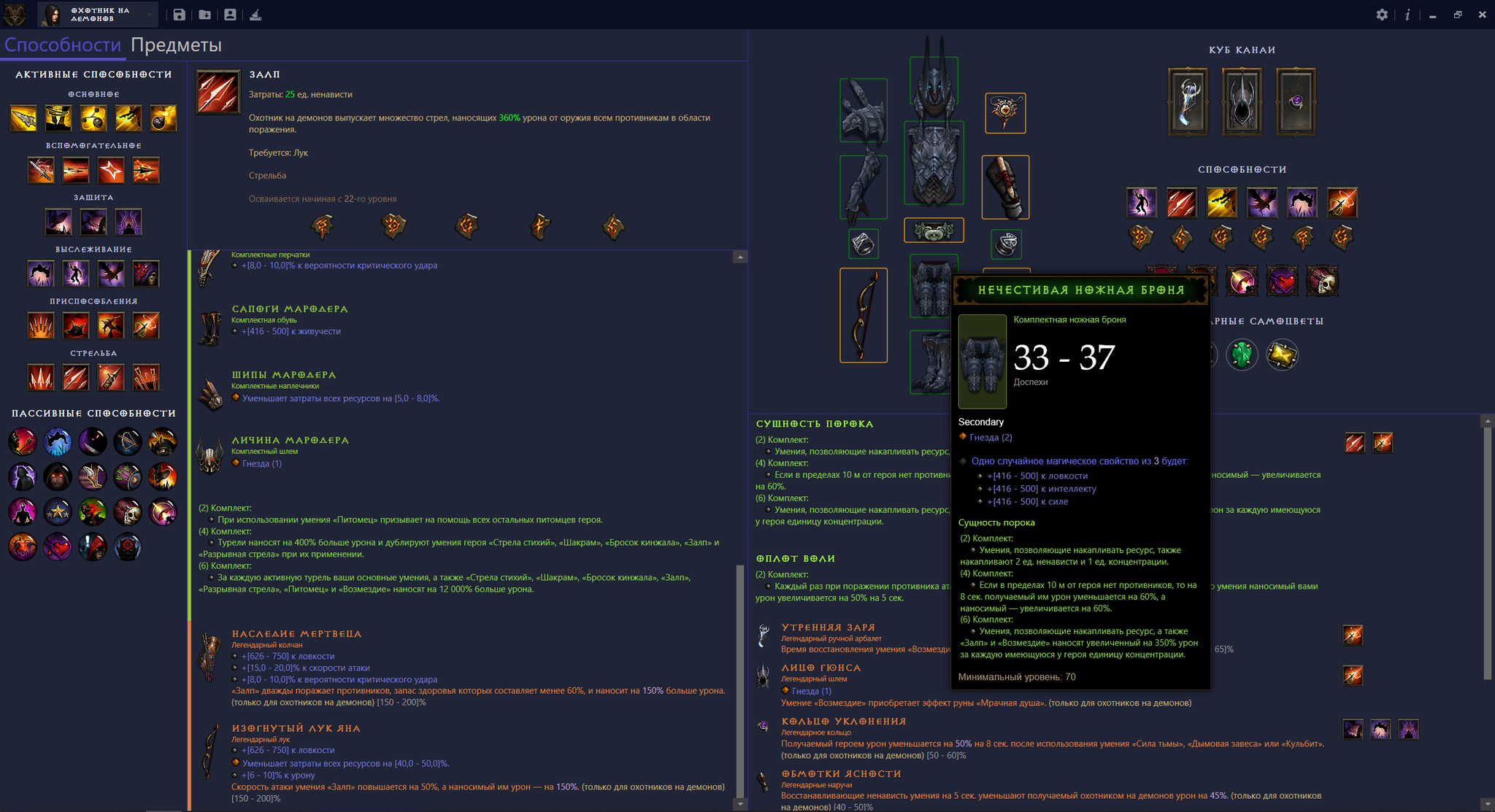Click the save build floppy icon

[x=179, y=15]
